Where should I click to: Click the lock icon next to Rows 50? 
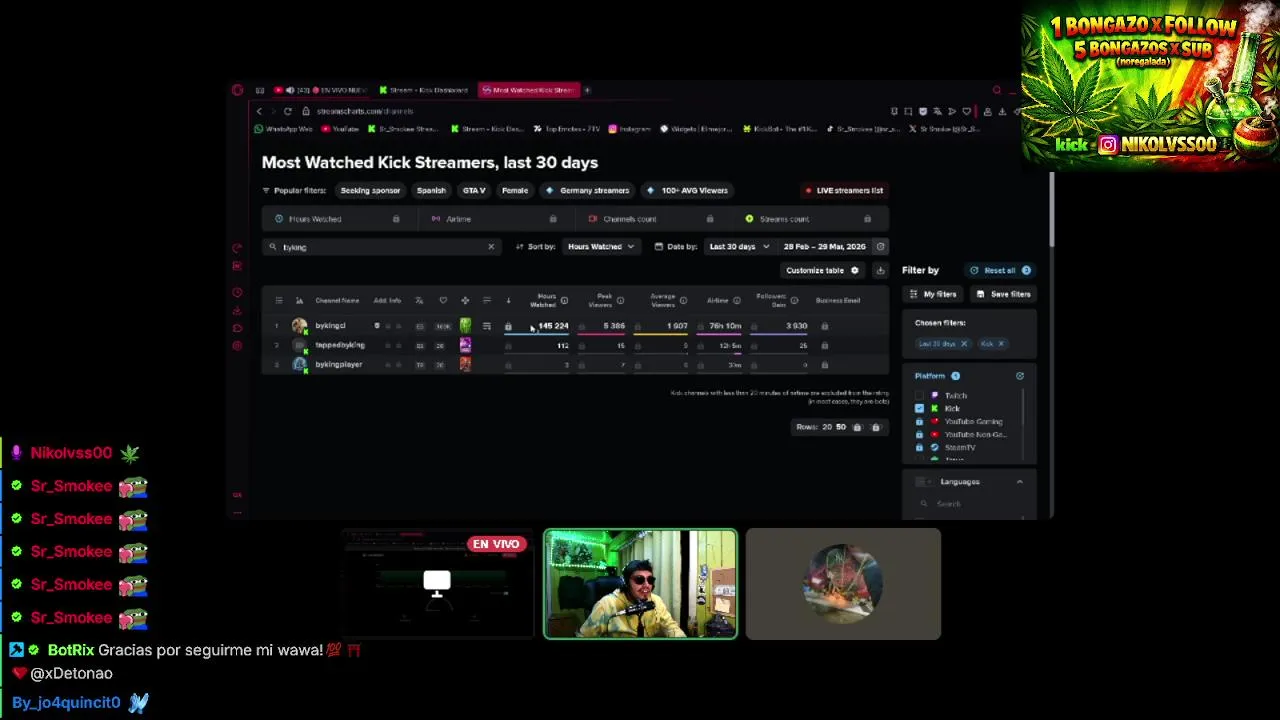[857, 427]
